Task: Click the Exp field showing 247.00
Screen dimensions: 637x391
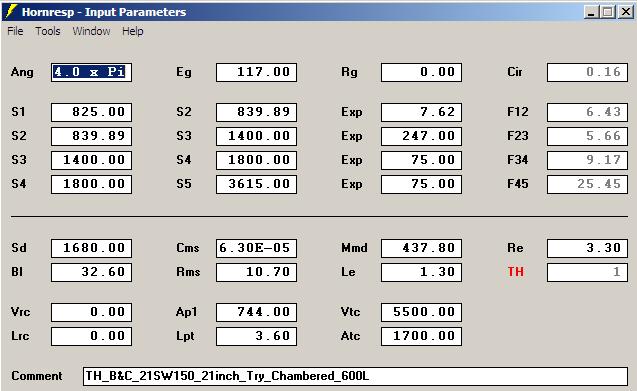Action: coord(421,136)
